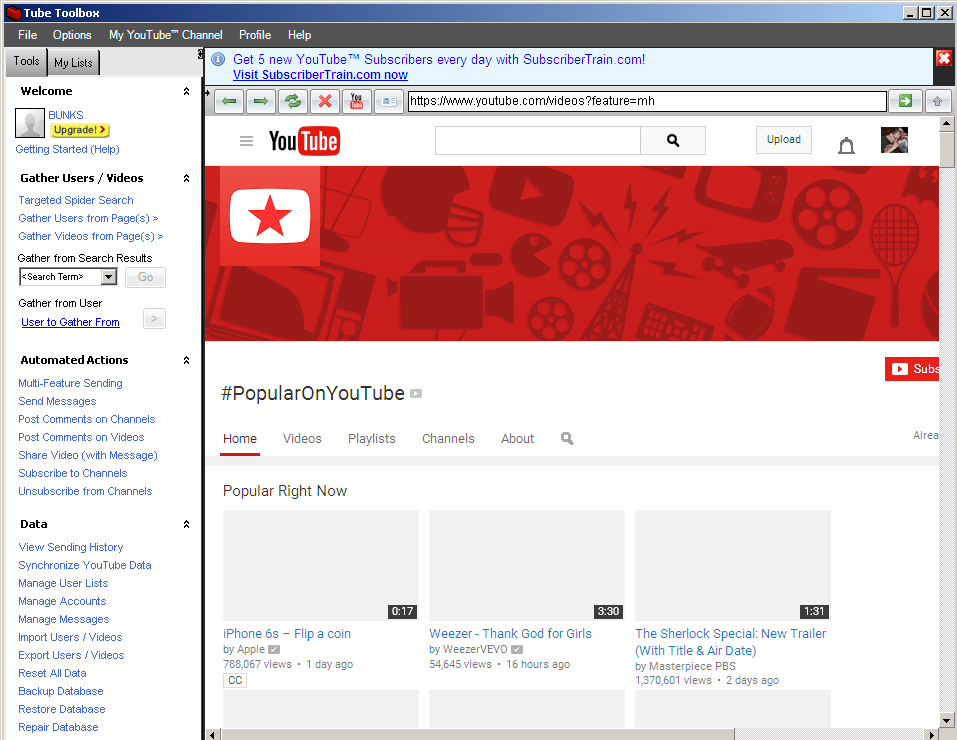Image resolution: width=957 pixels, height=740 pixels.
Task: Open Synchronize YouTube Data
Action: point(85,565)
